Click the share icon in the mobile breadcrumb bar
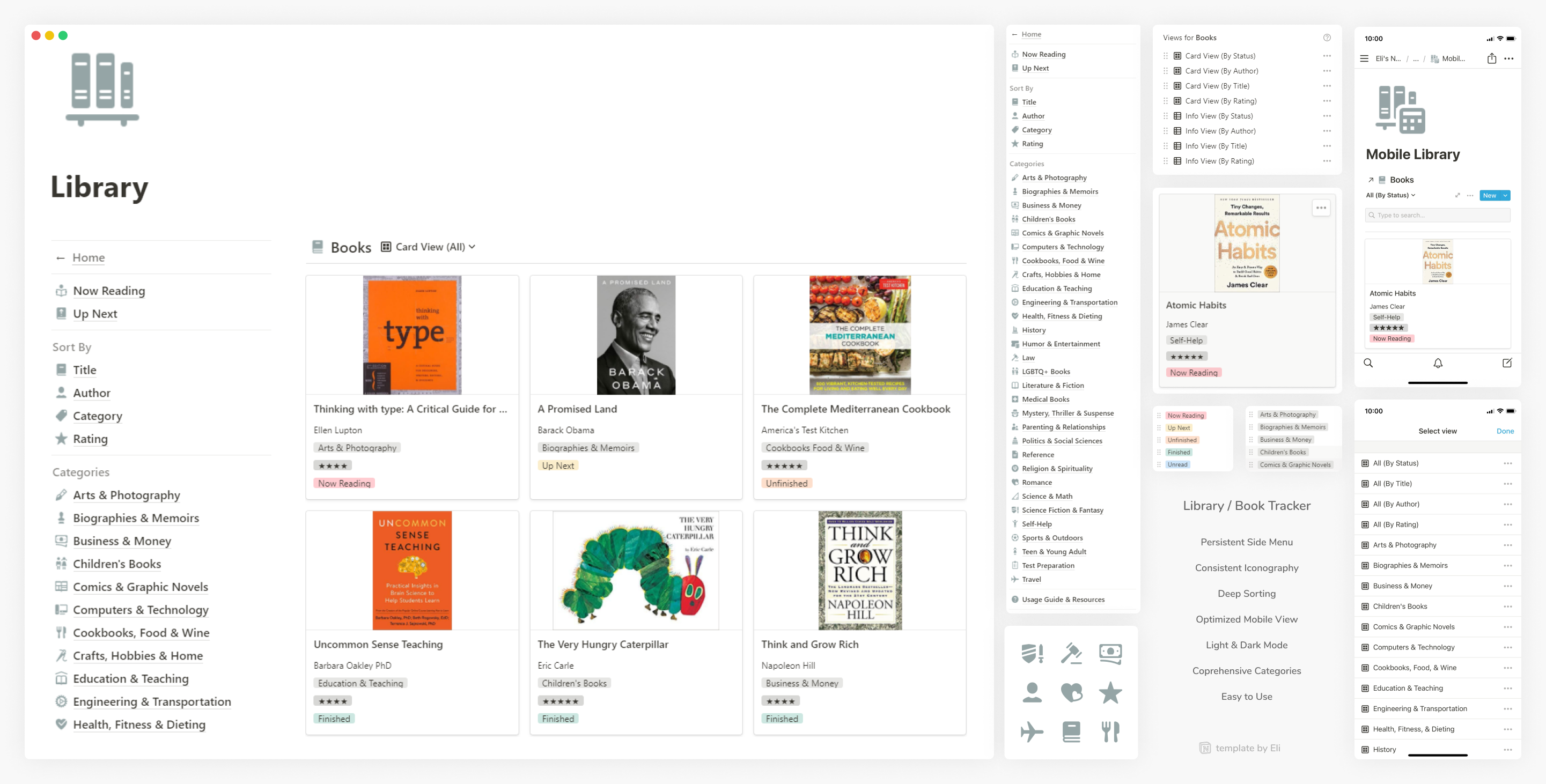Image resolution: width=1546 pixels, height=784 pixels. point(1492,58)
